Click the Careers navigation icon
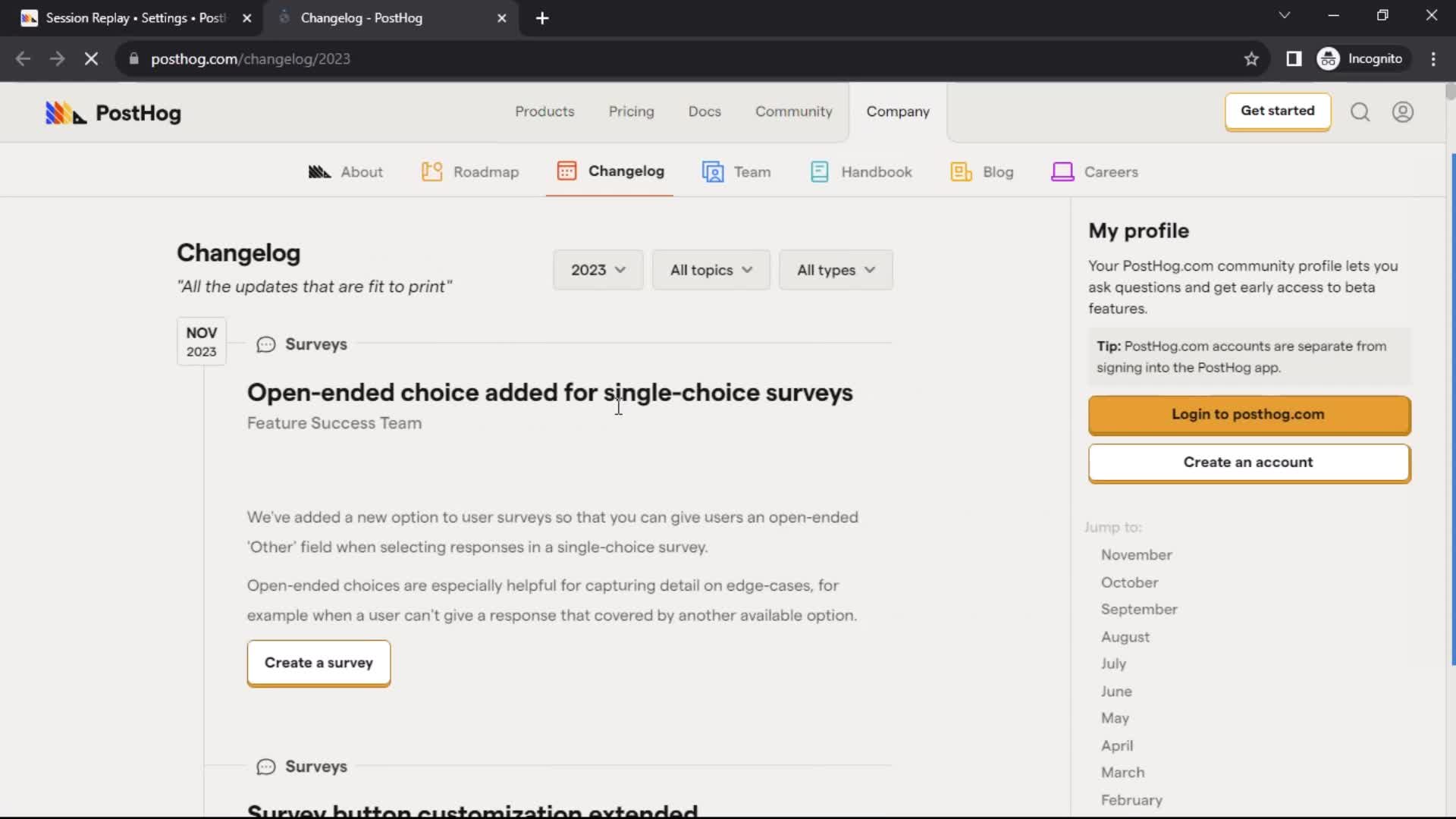Viewport: 1456px width, 819px height. pos(1062,172)
